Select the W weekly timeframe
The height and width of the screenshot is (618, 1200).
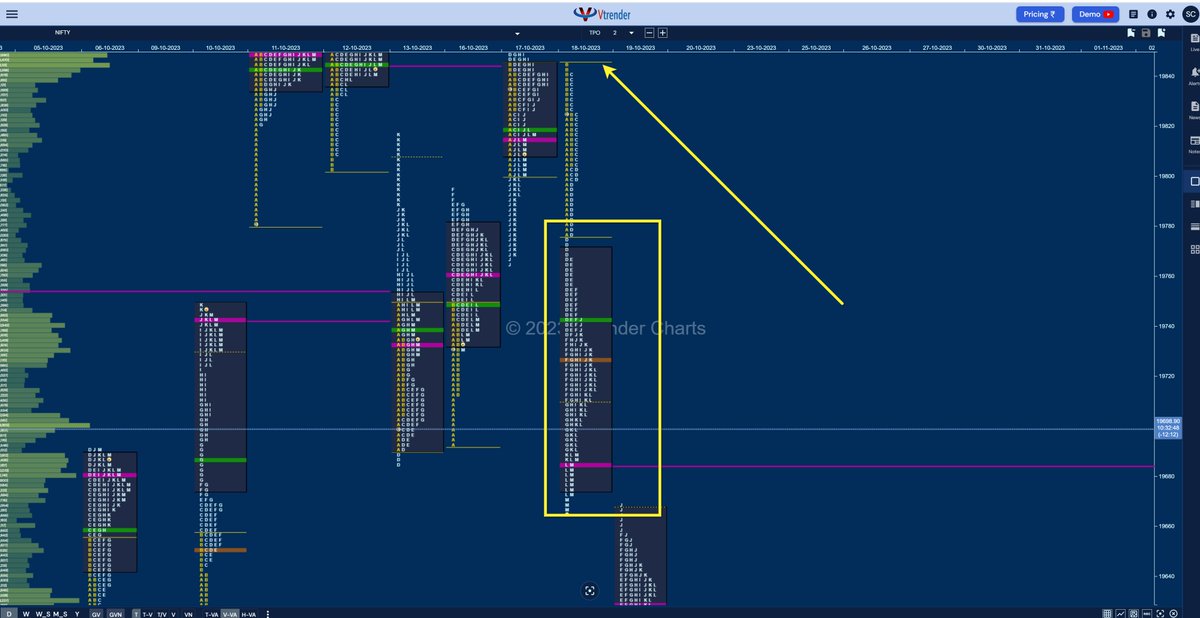tap(26, 613)
